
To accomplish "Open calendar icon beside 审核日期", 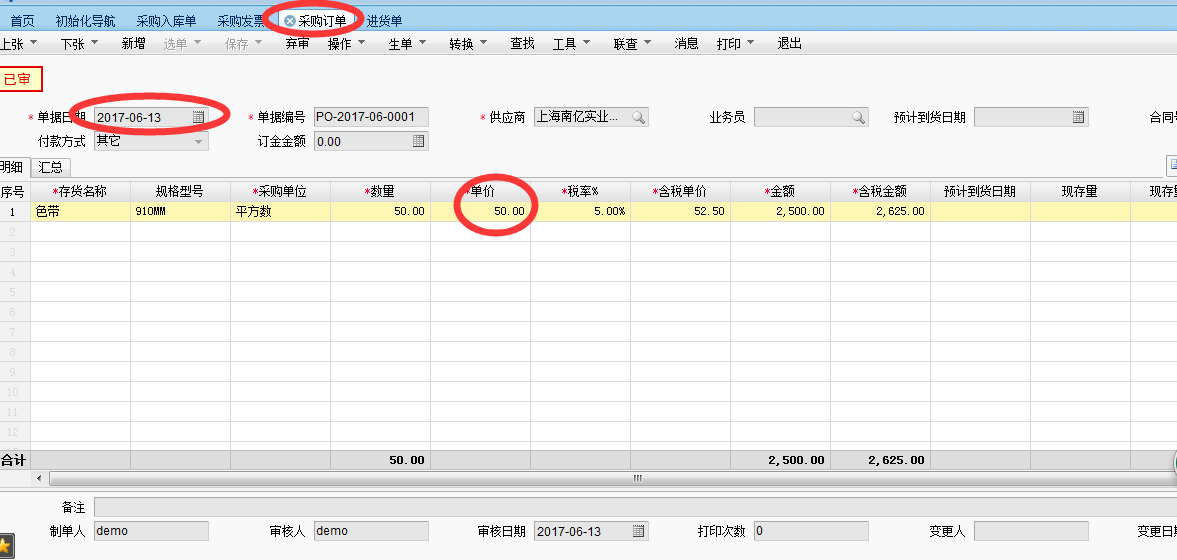I will click(x=638, y=531).
